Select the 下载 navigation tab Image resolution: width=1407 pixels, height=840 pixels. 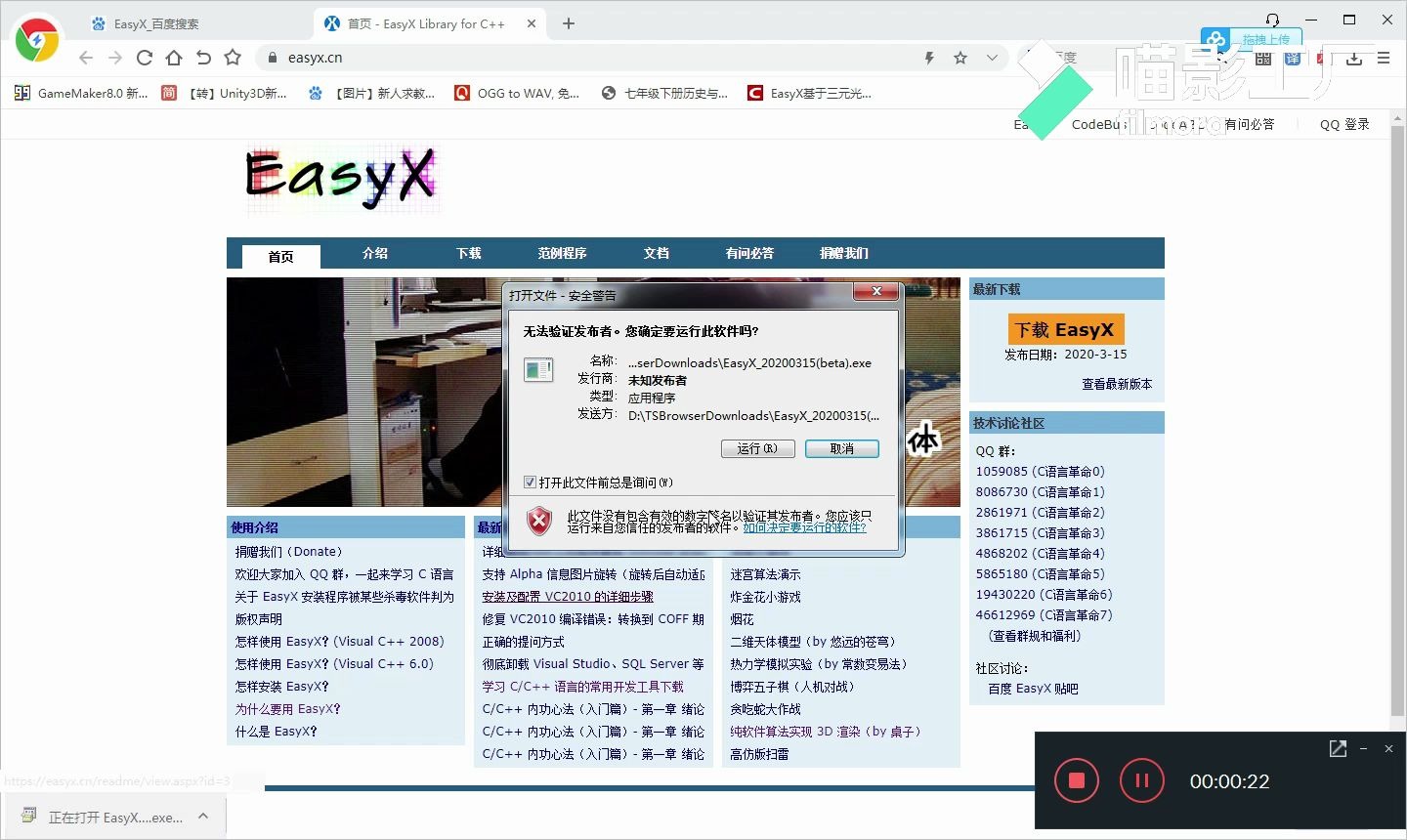[469, 253]
